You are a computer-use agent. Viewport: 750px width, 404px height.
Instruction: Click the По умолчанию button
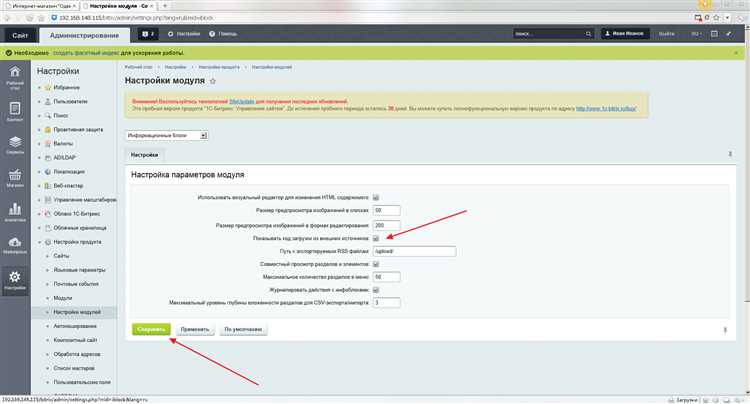point(243,329)
